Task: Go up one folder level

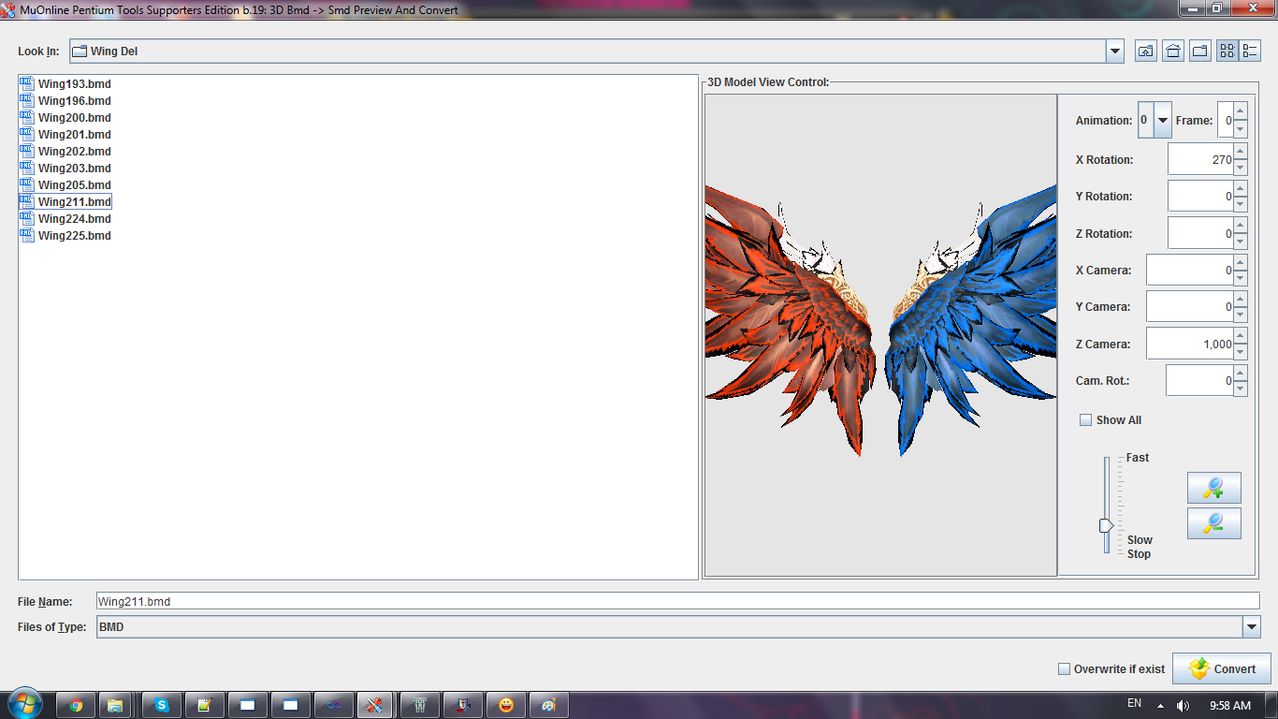Action: pos(1146,51)
